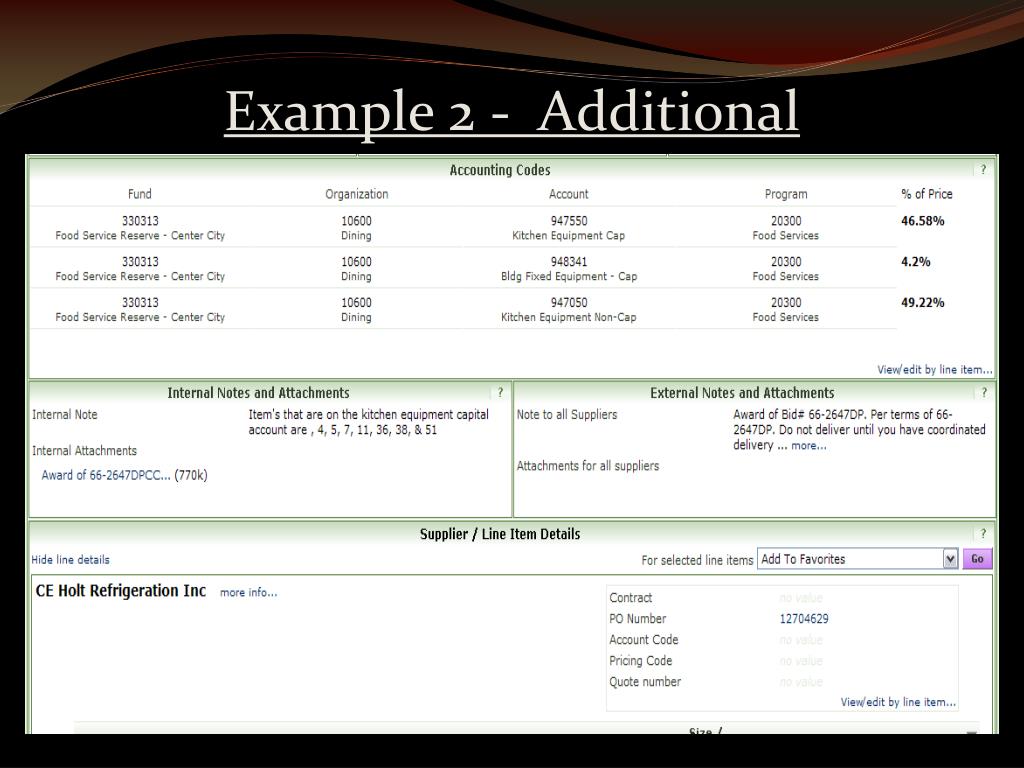1024x768 pixels.
Task: Click the % of Price column header
Action: (x=927, y=194)
